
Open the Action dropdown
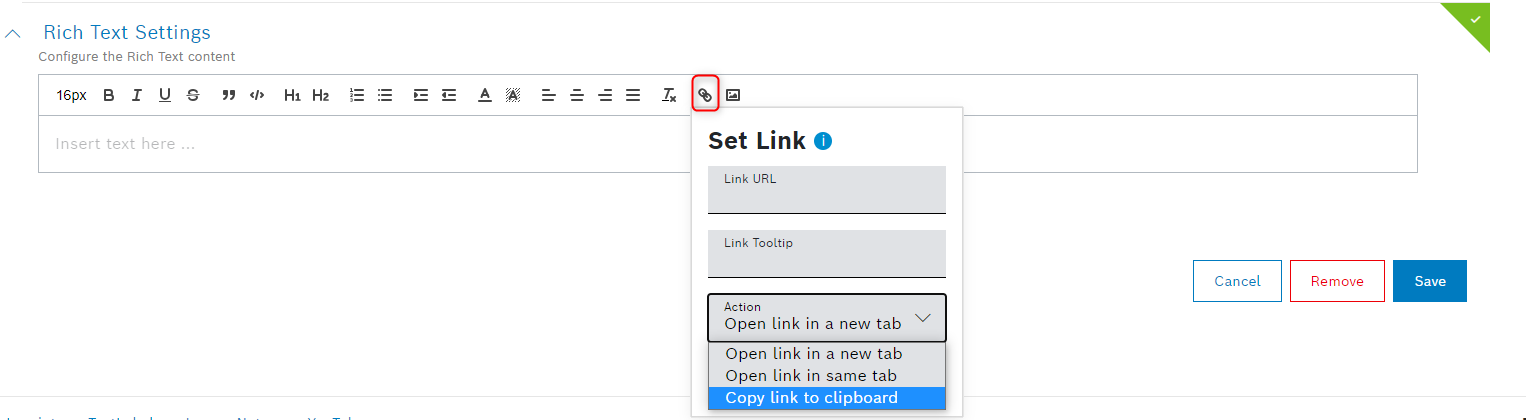pyautogui.click(x=826, y=318)
